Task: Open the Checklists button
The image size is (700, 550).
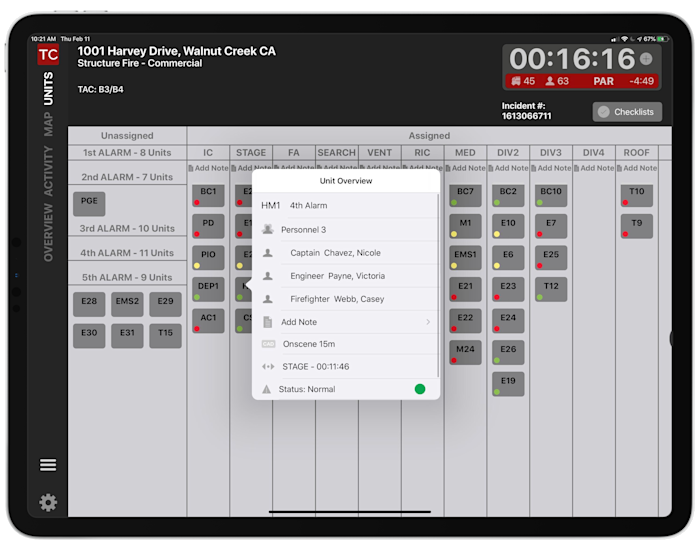Action: [x=627, y=112]
